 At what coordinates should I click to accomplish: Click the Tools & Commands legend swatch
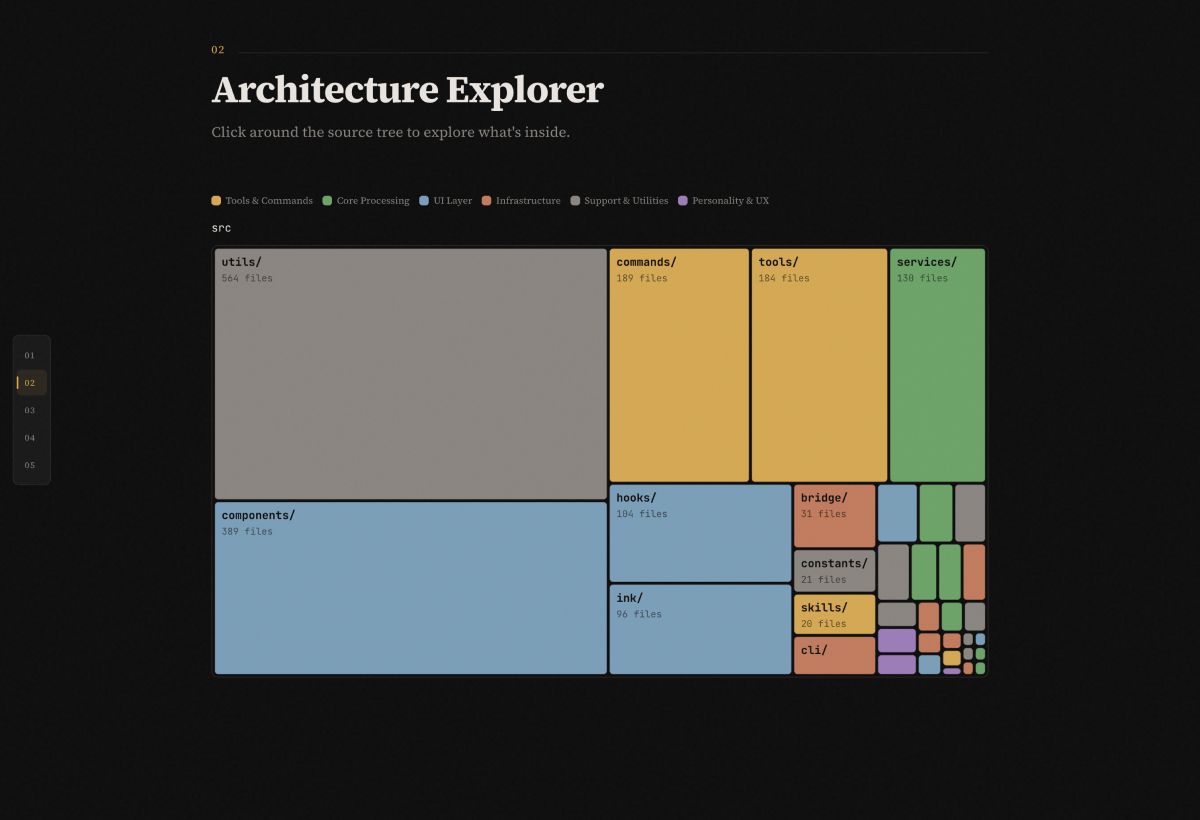[x=217, y=201]
